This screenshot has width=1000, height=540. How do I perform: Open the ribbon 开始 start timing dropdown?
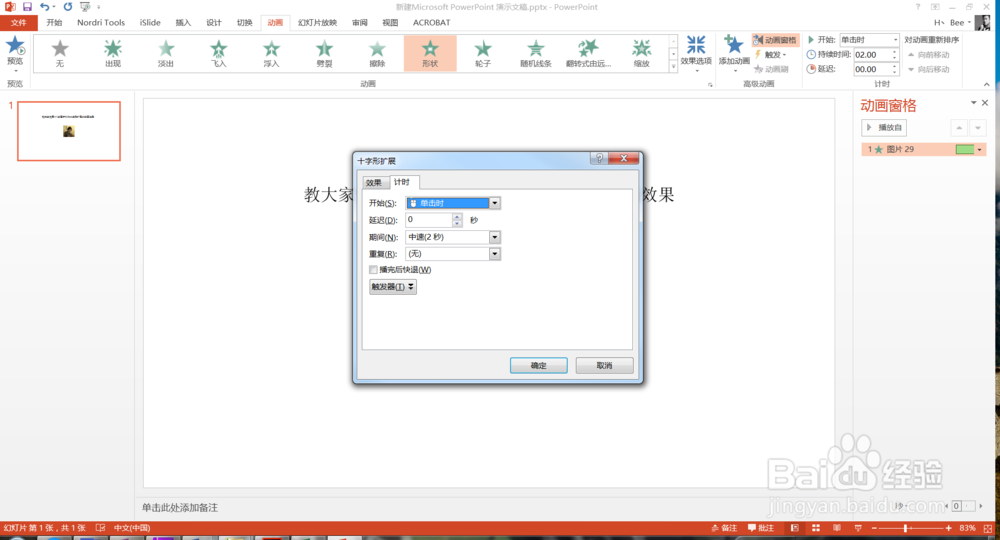(x=895, y=40)
